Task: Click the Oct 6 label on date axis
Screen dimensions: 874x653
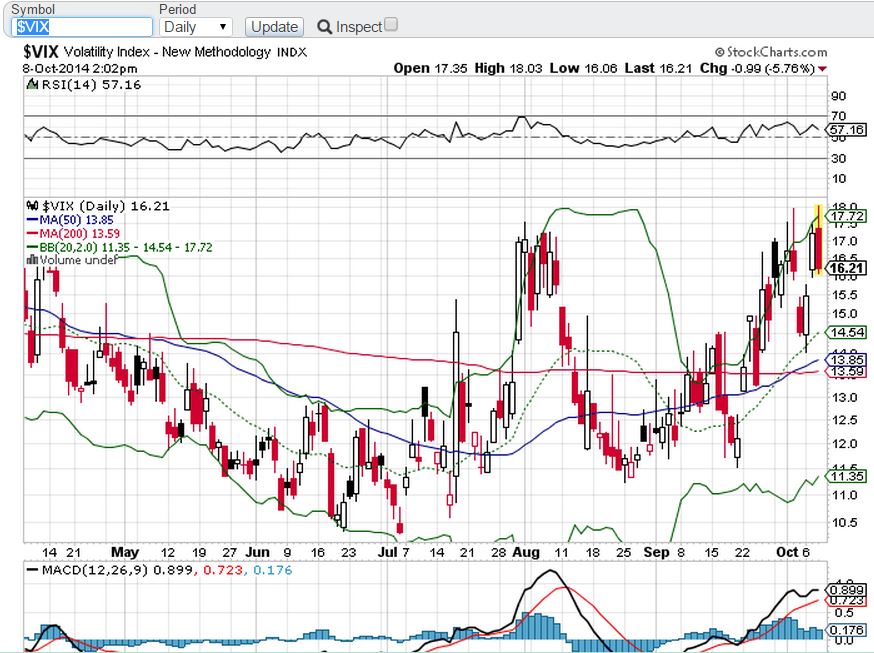Action: point(793,552)
